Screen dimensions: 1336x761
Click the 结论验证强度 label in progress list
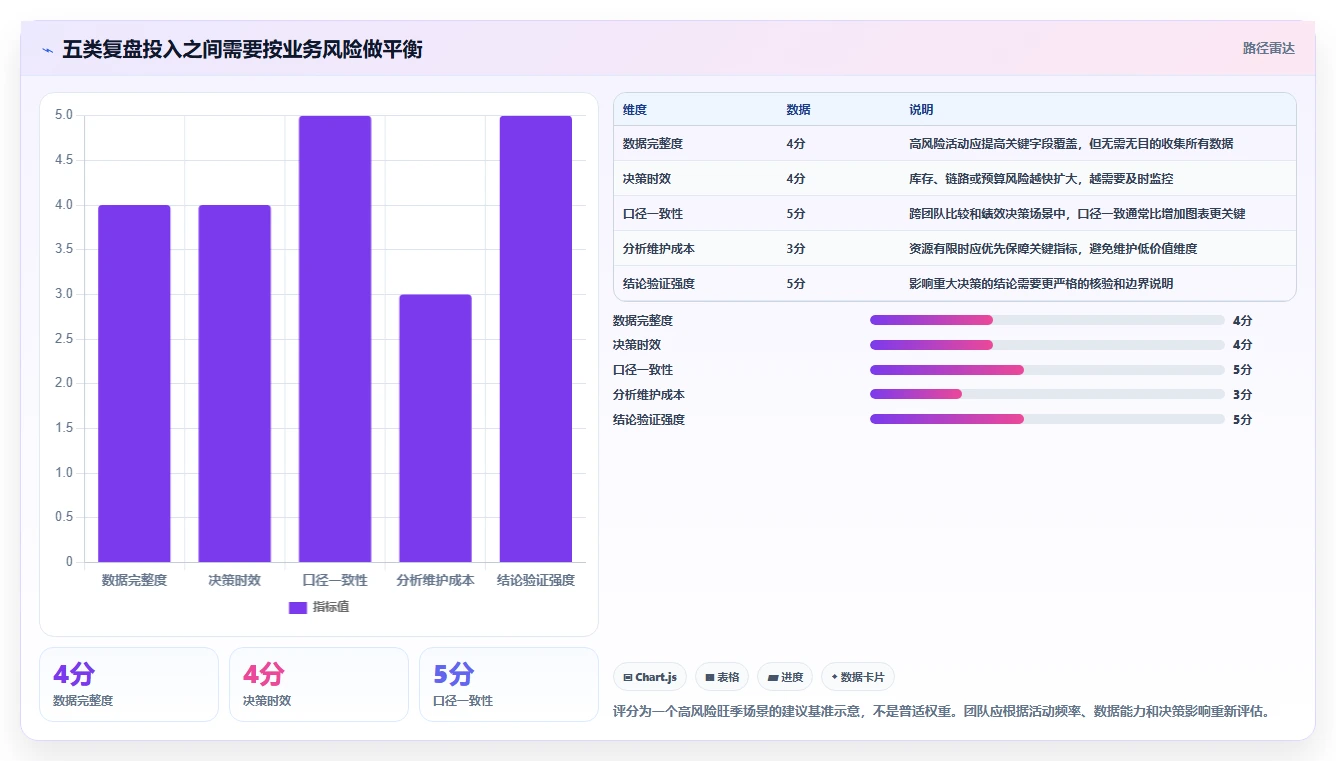click(649, 420)
